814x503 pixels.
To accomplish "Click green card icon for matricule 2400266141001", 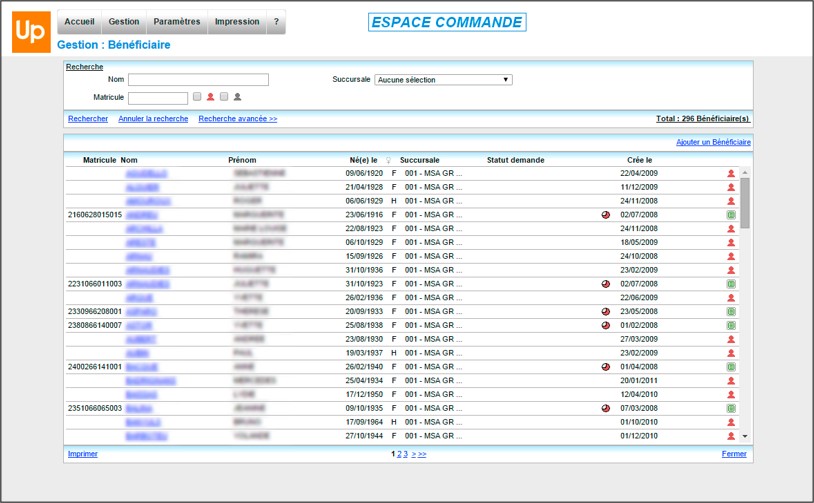I will (731, 367).
